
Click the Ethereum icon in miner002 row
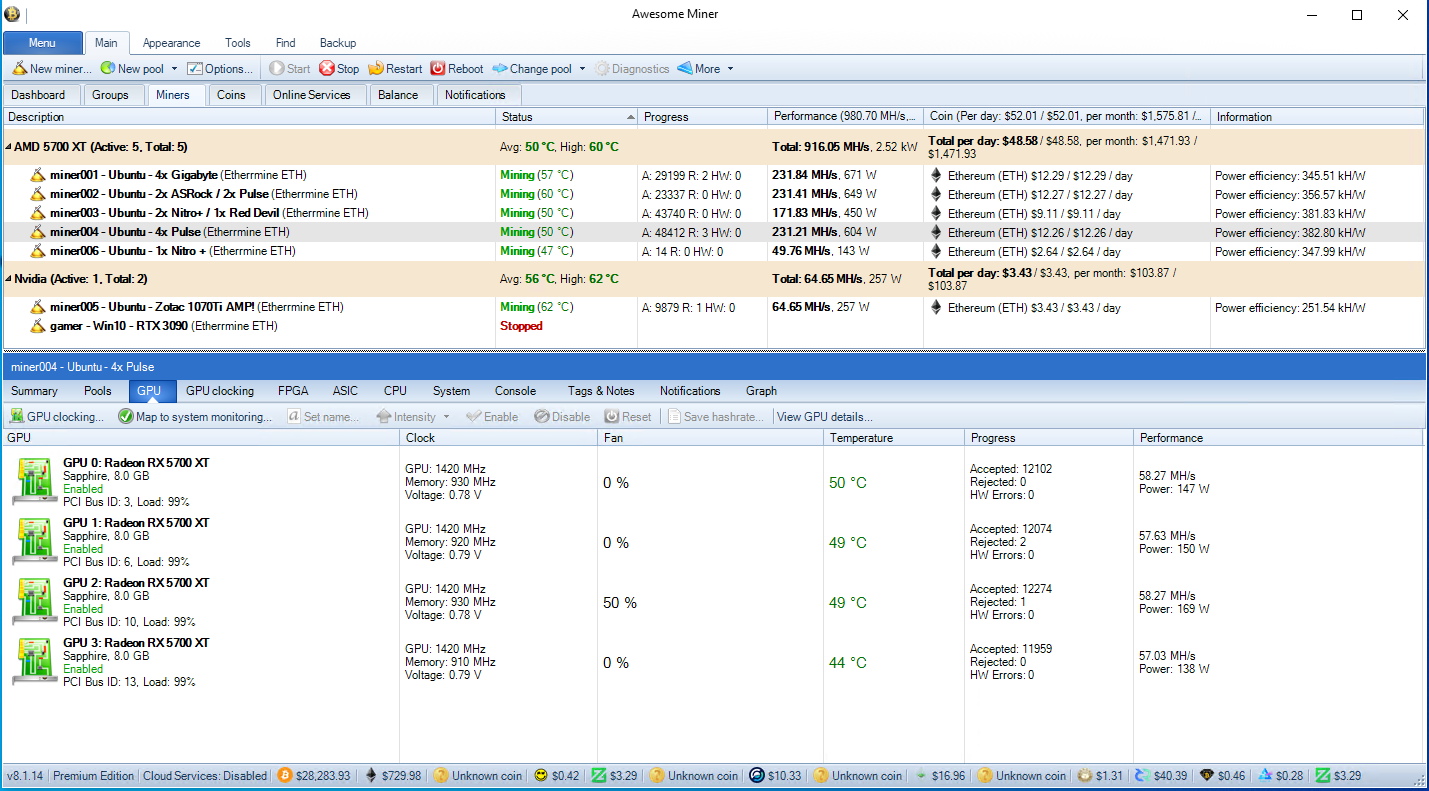point(937,194)
